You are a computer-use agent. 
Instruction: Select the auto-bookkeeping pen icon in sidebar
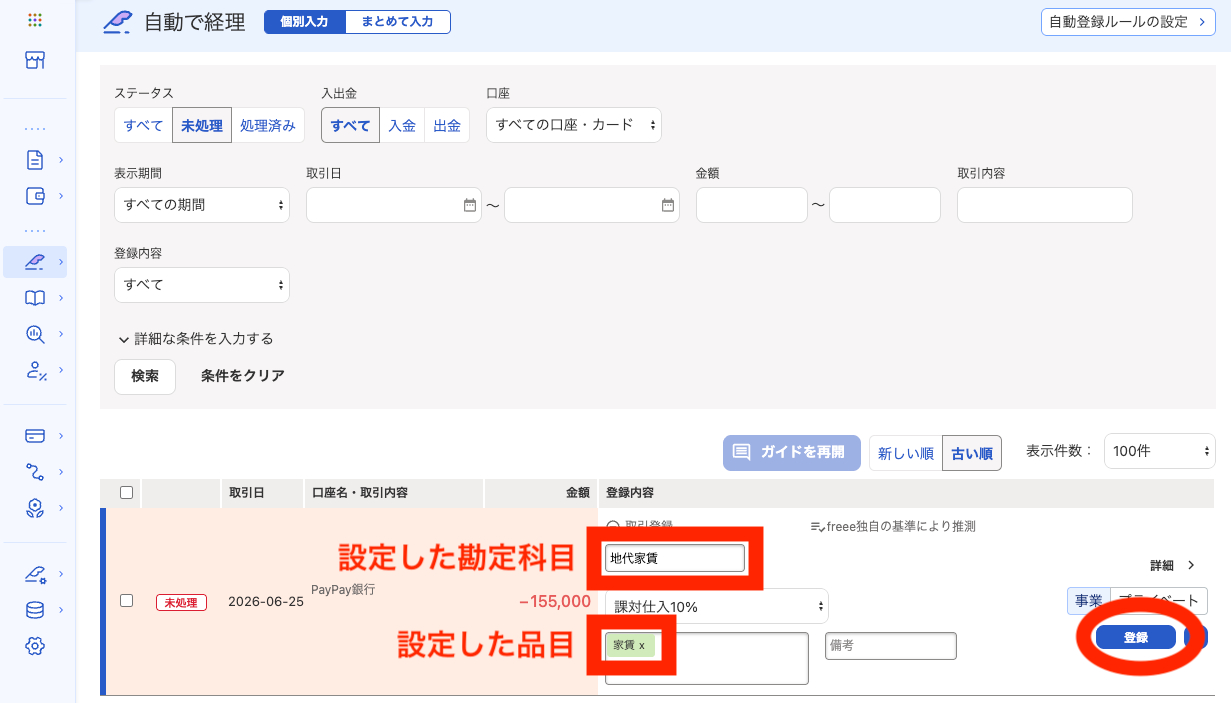[35, 262]
